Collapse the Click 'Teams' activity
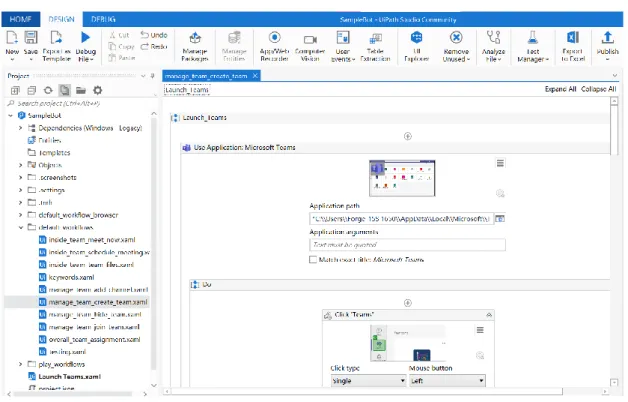Image resolution: width=628 pixels, height=402 pixels. pos(489,316)
